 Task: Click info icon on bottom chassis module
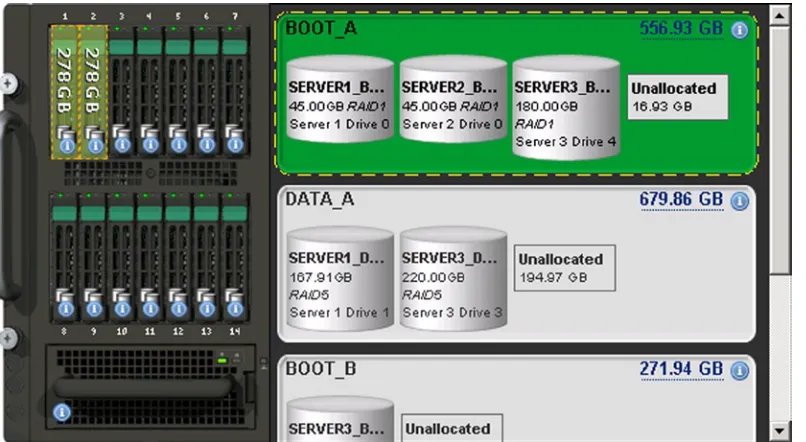coord(62,412)
